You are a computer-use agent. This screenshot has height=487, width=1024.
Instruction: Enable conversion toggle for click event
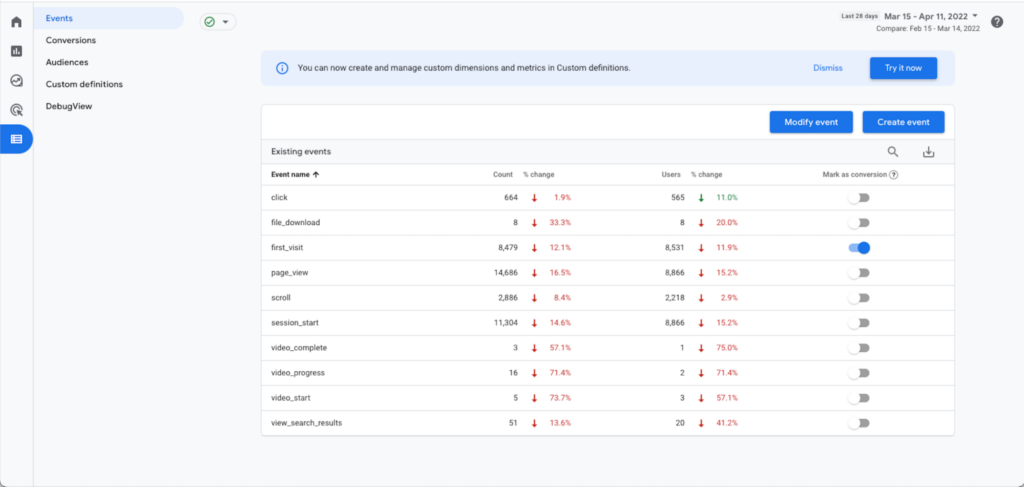click(x=859, y=198)
